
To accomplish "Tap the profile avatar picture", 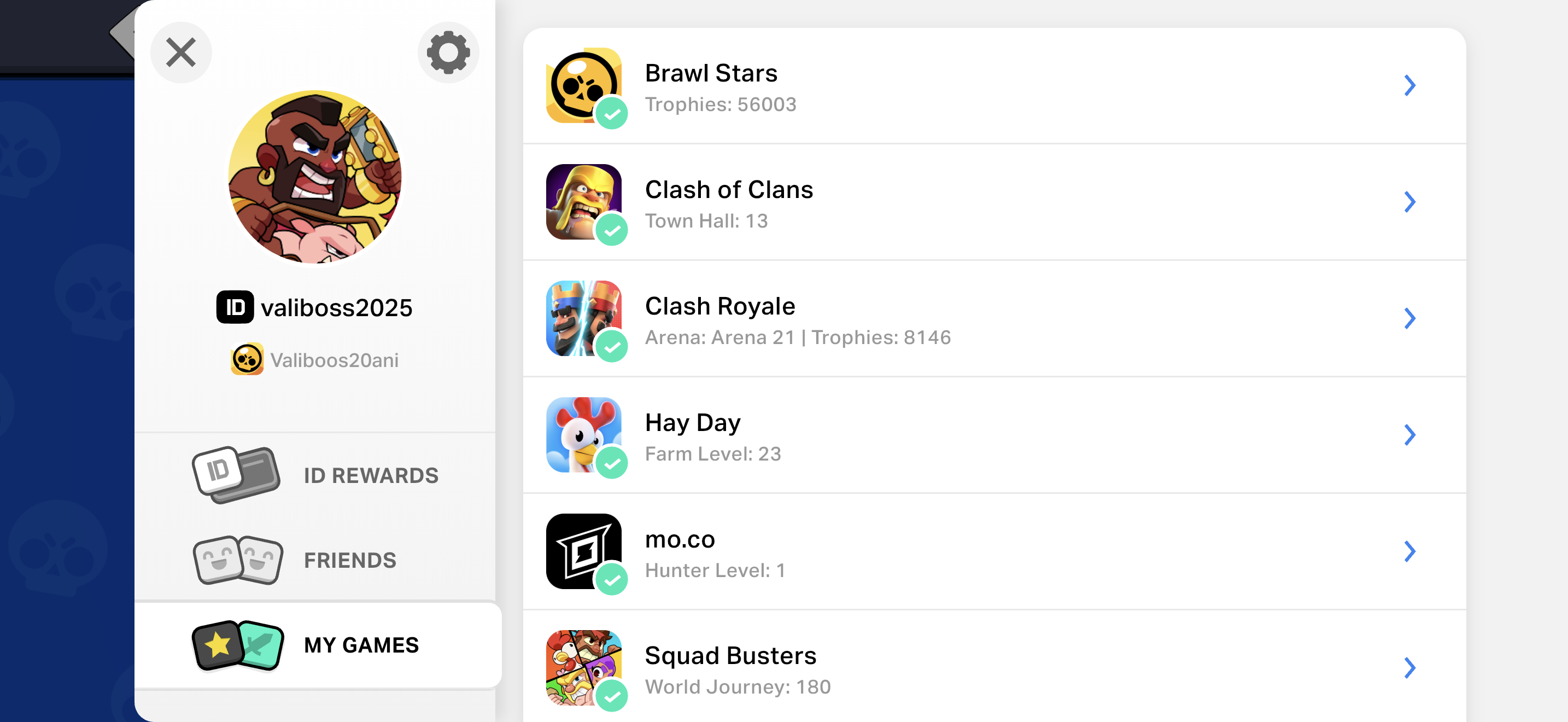I will (x=315, y=177).
